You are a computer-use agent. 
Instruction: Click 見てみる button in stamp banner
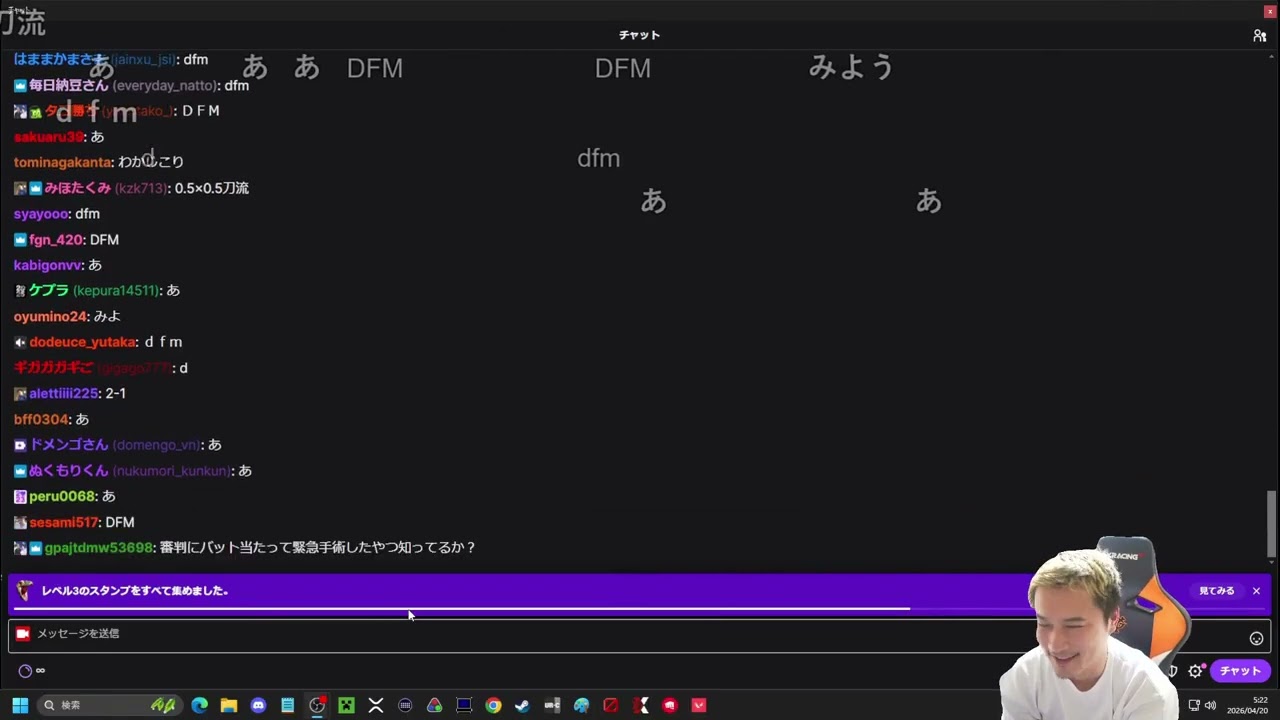click(x=1217, y=591)
